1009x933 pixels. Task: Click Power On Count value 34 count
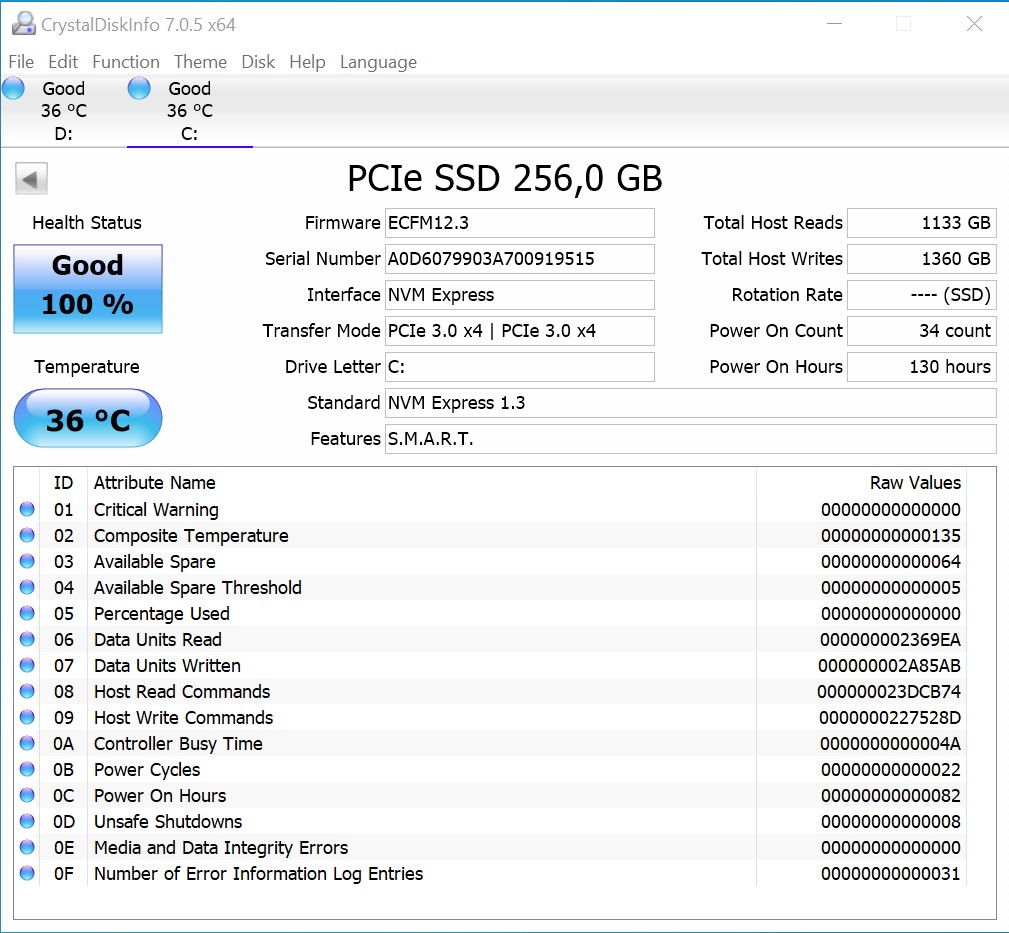click(921, 331)
